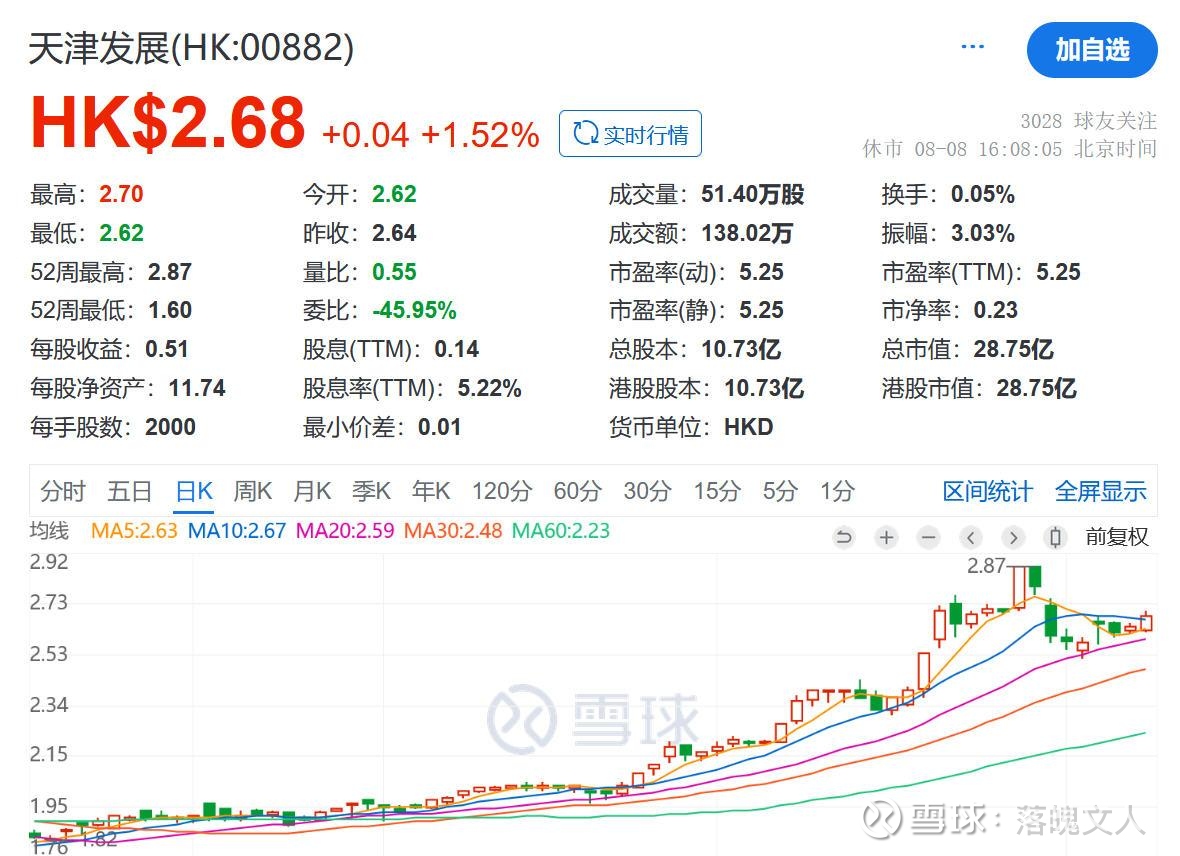Open 全屏显示 fullscreen link

tap(1100, 492)
